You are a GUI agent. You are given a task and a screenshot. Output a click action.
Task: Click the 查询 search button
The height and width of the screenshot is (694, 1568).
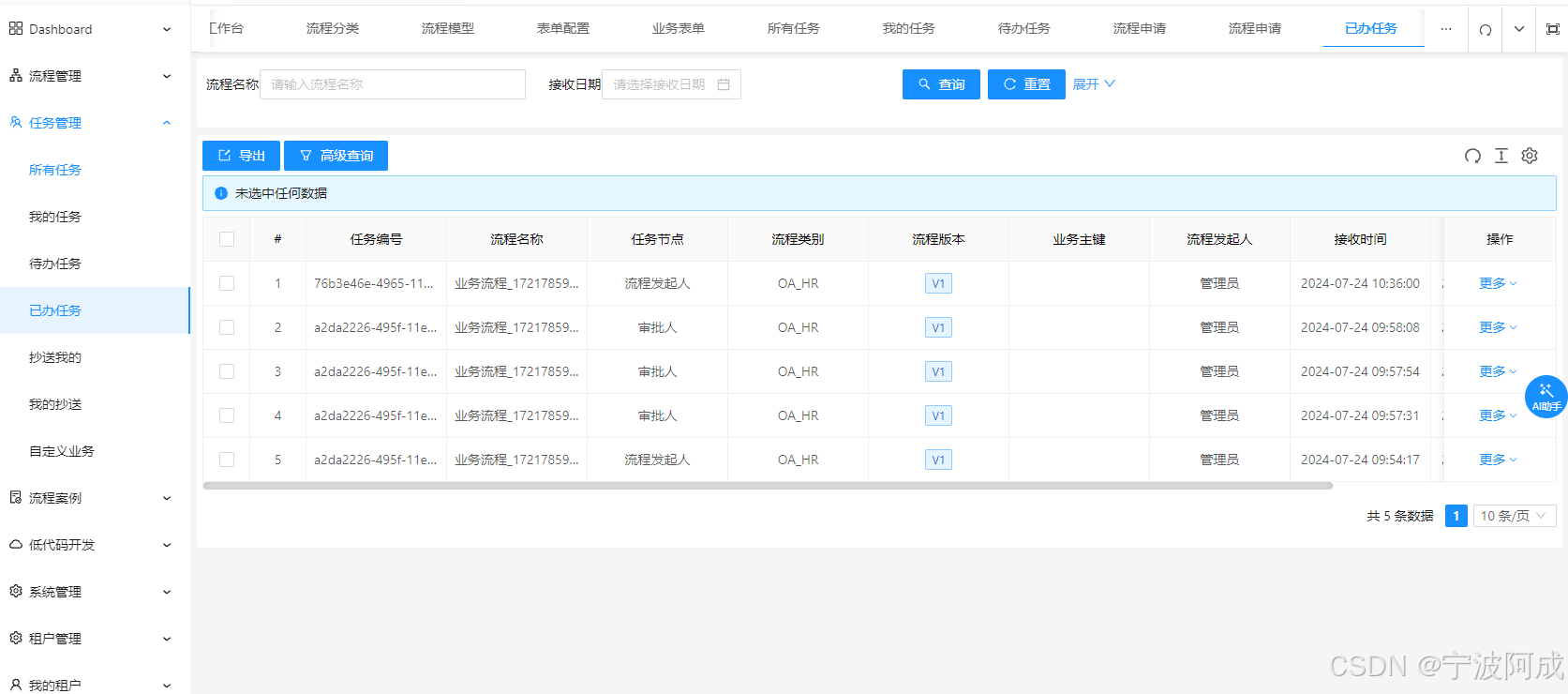941,84
